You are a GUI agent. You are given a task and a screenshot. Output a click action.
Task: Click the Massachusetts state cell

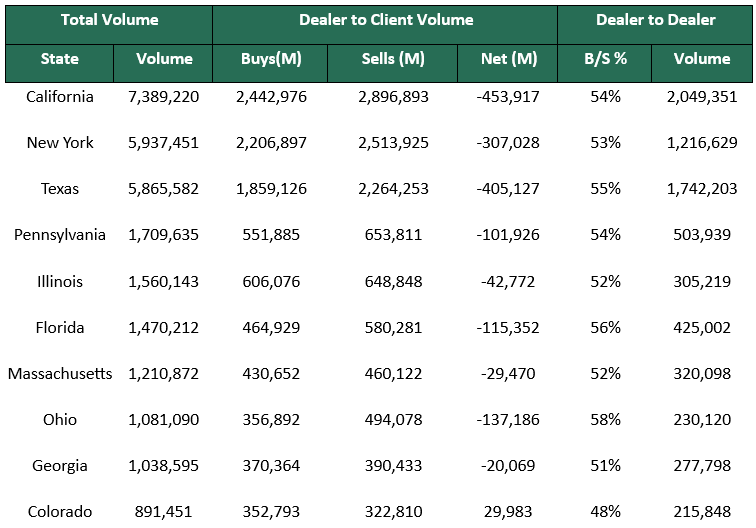coord(60,374)
